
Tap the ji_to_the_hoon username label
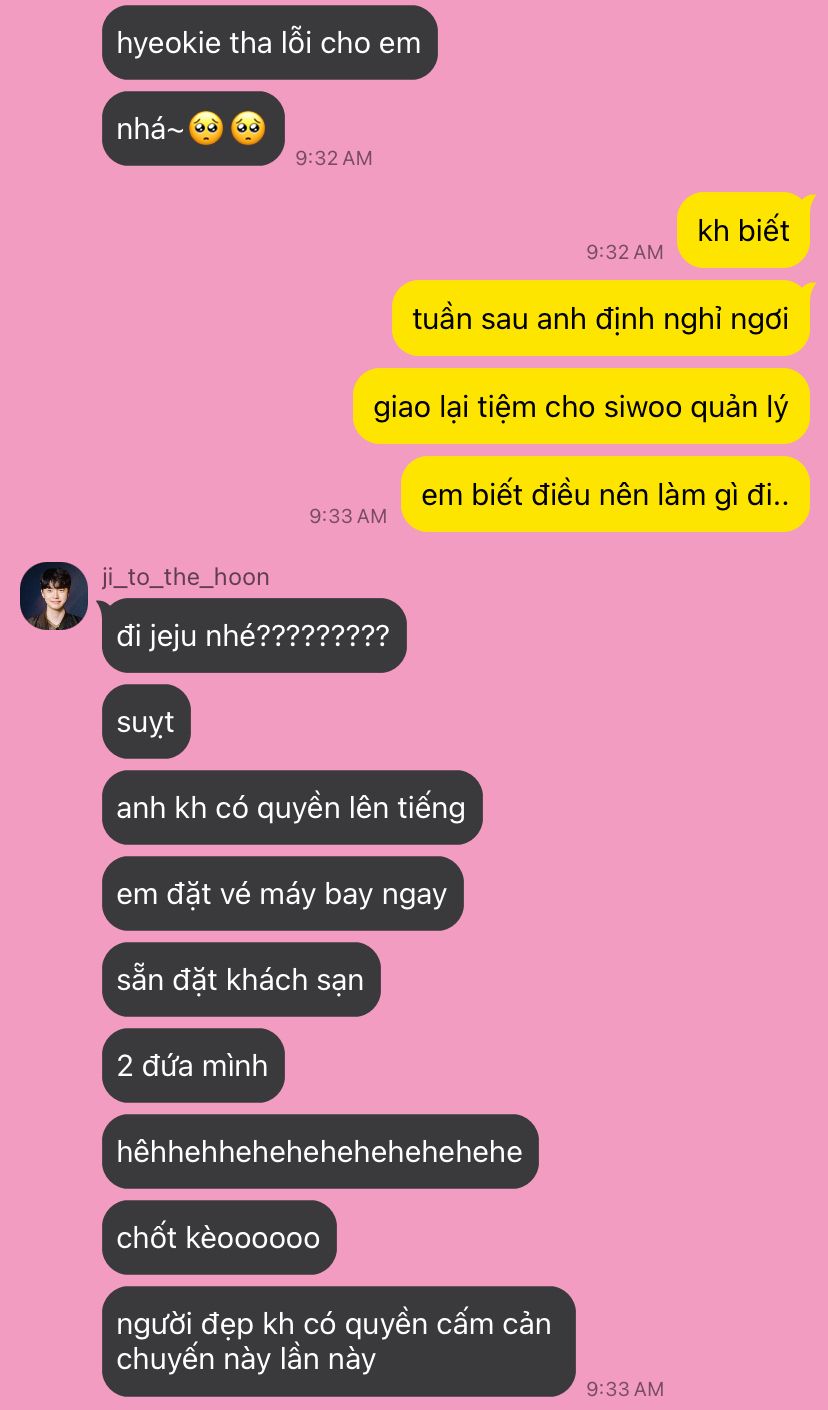click(186, 577)
